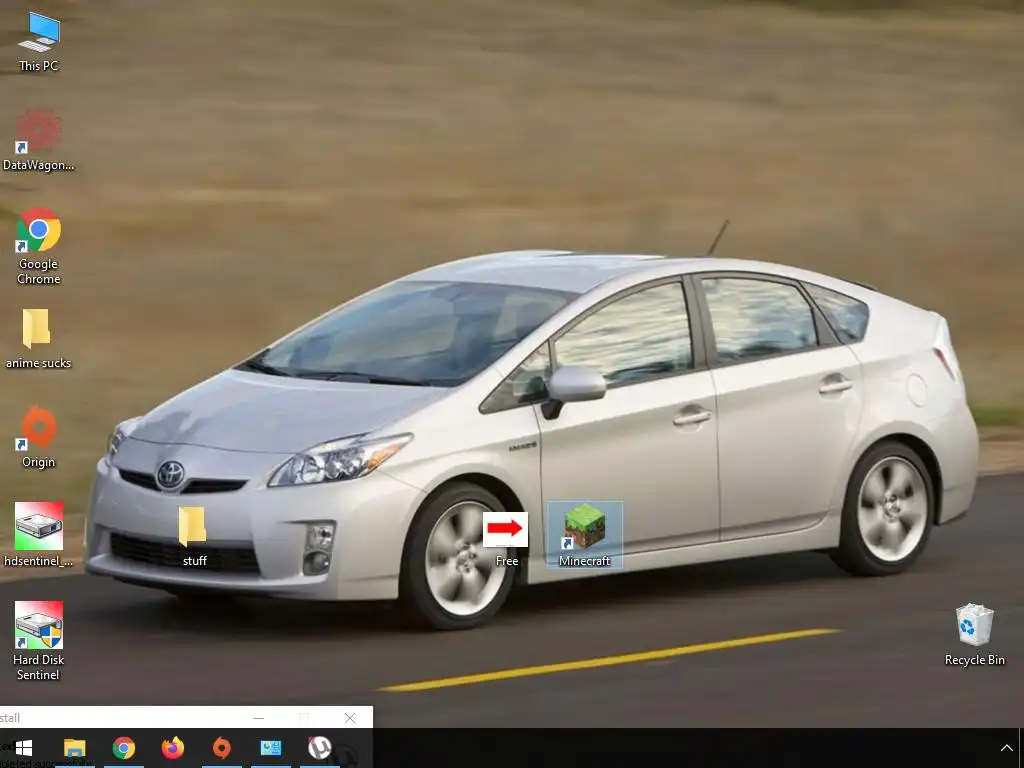Select the DataWagon shortcut icon
1024x768 pixels.
(39, 131)
